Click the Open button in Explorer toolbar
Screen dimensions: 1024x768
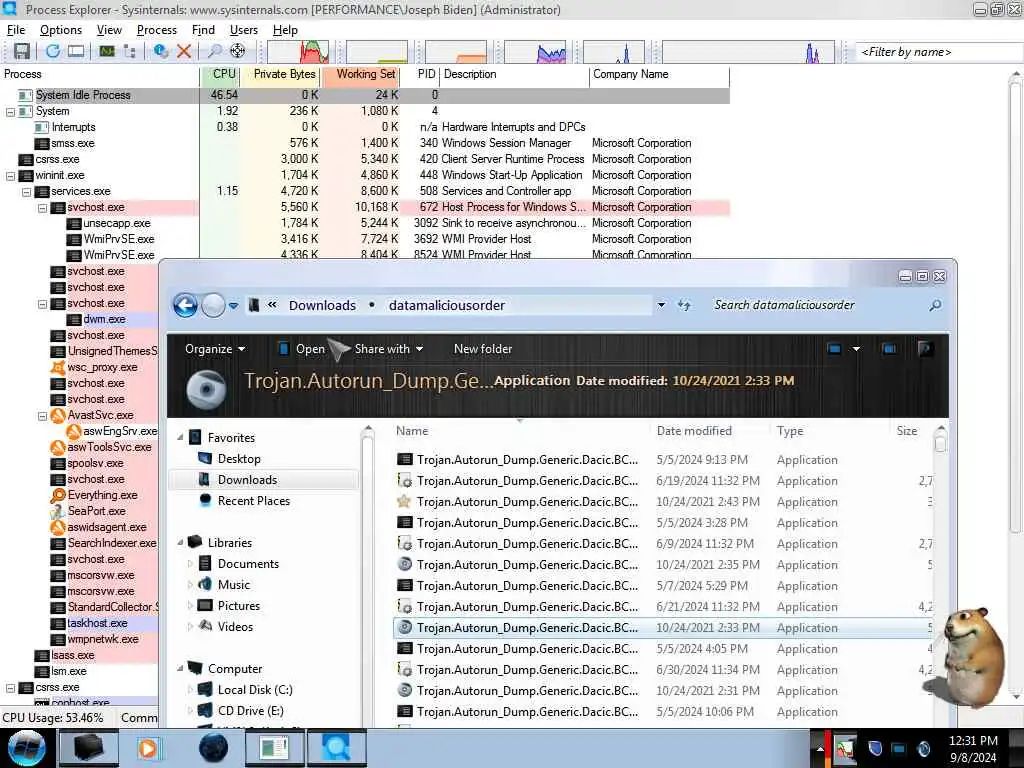(302, 349)
